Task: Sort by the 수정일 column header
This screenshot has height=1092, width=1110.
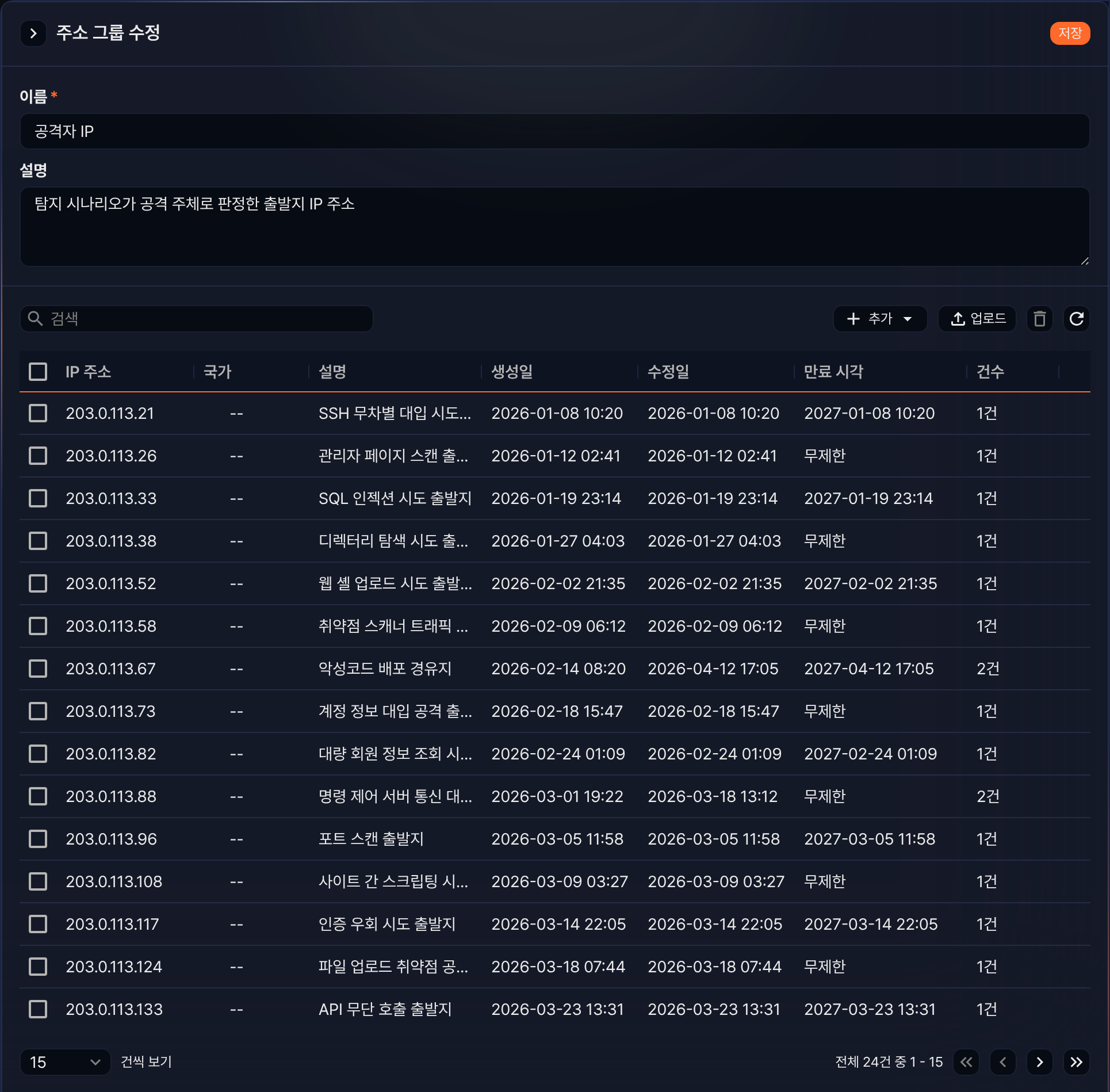Action: point(668,372)
